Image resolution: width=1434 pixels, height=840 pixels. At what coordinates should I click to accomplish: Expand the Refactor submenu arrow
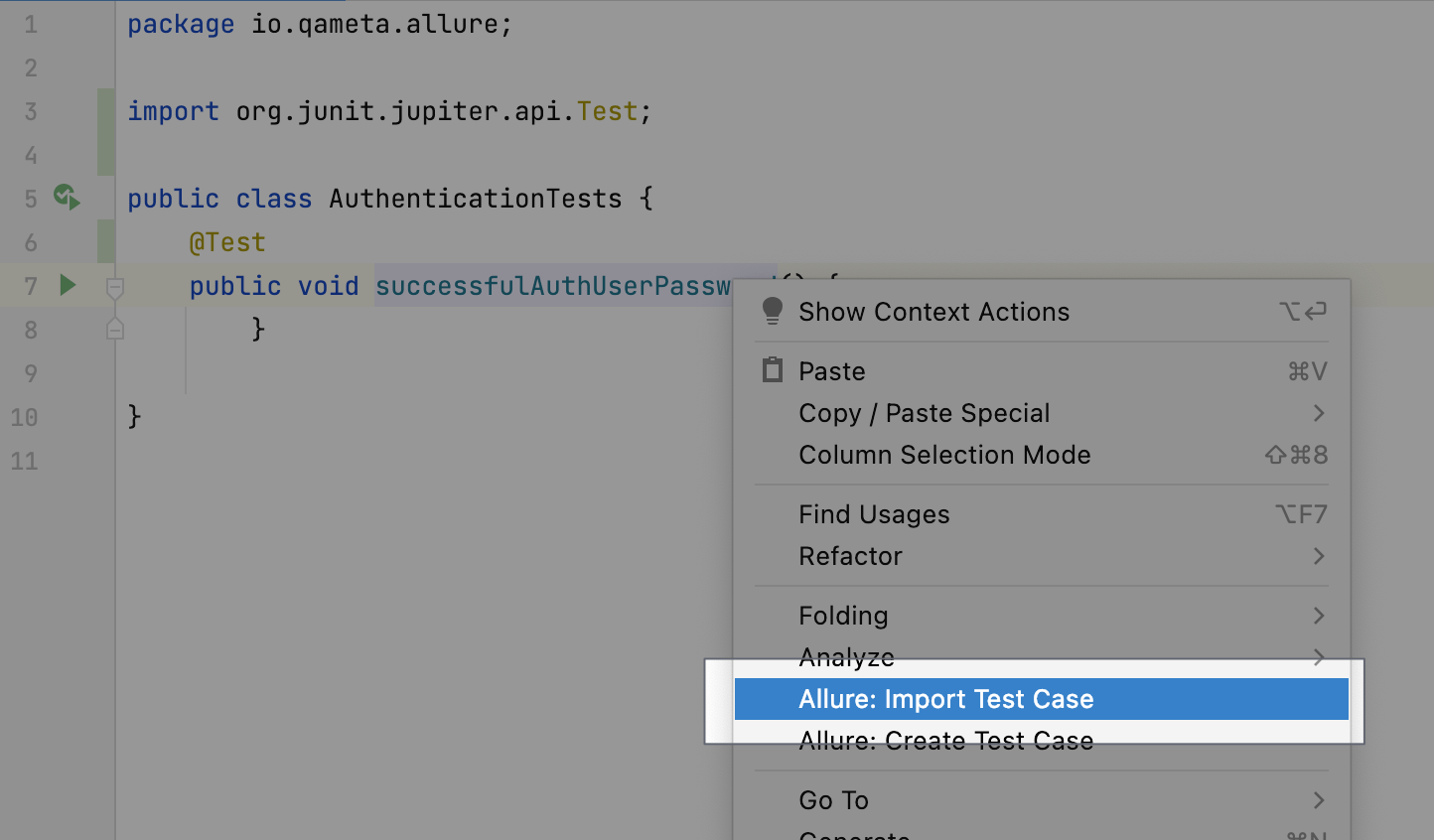(1319, 556)
